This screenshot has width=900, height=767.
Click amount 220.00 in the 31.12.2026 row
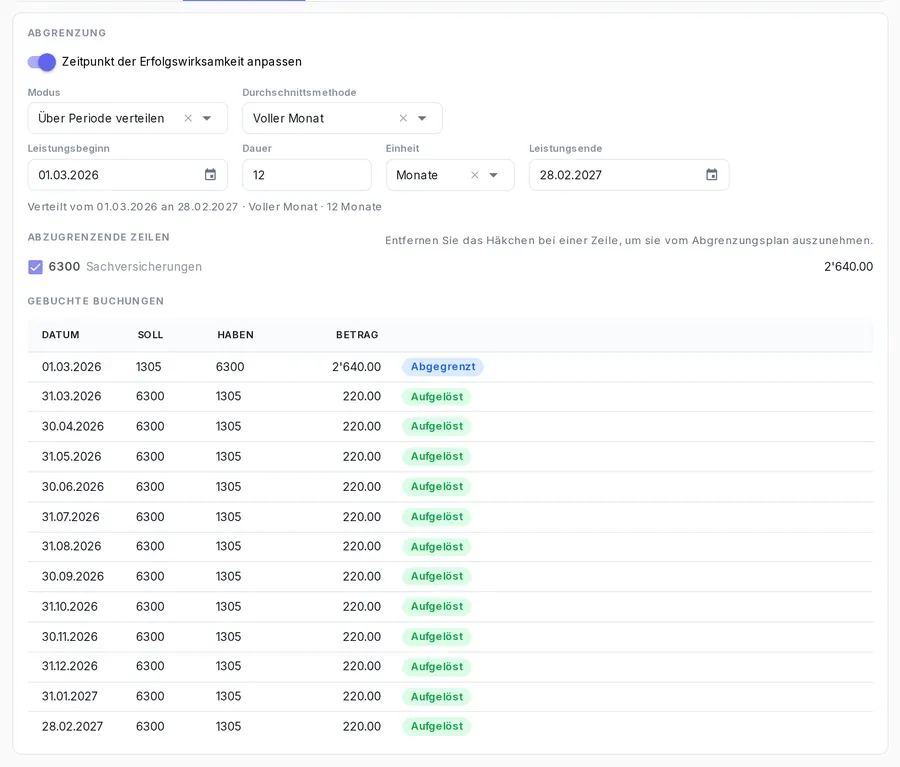click(362, 666)
